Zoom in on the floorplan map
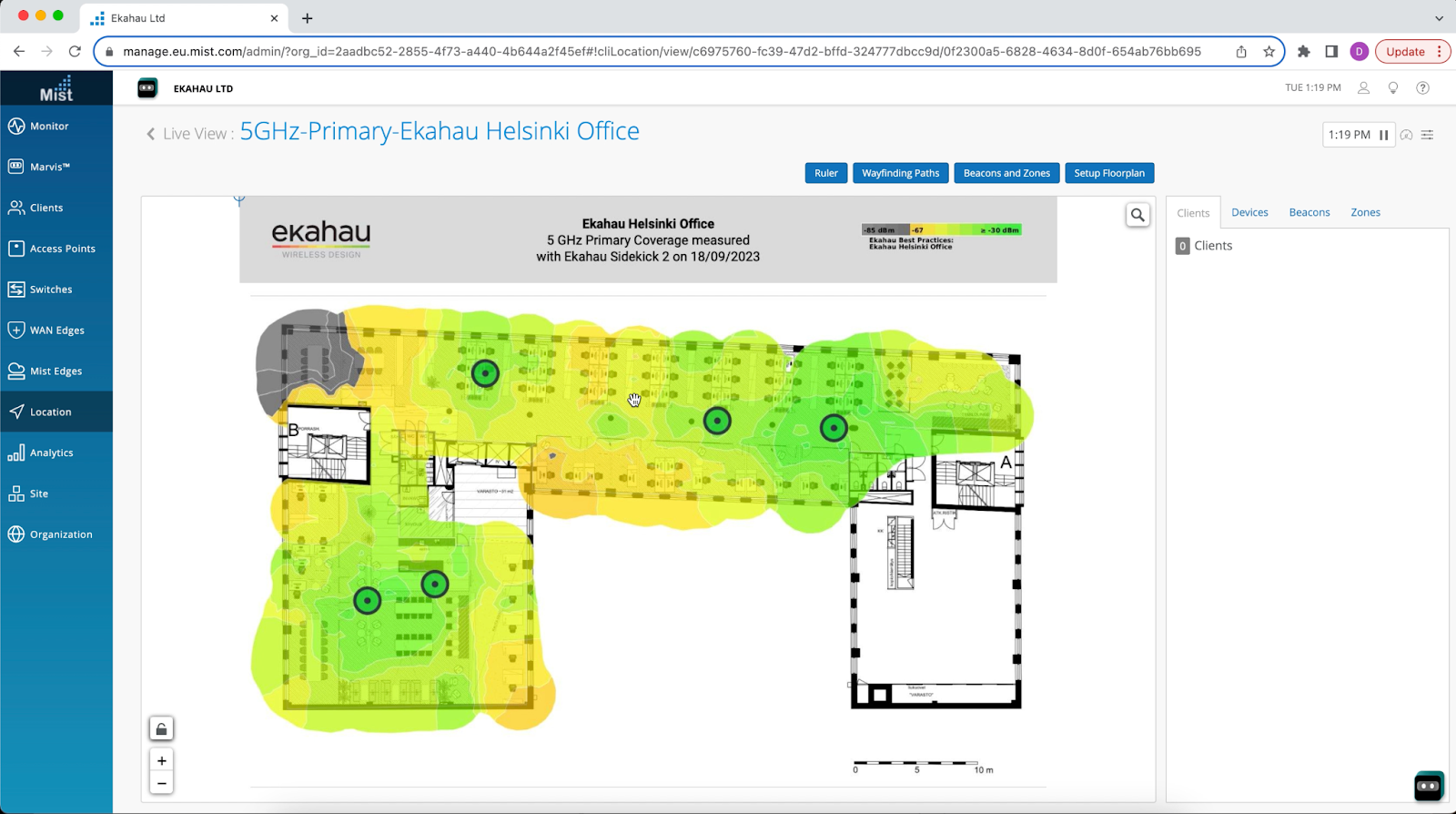1456x814 pixels. [161, 761]
